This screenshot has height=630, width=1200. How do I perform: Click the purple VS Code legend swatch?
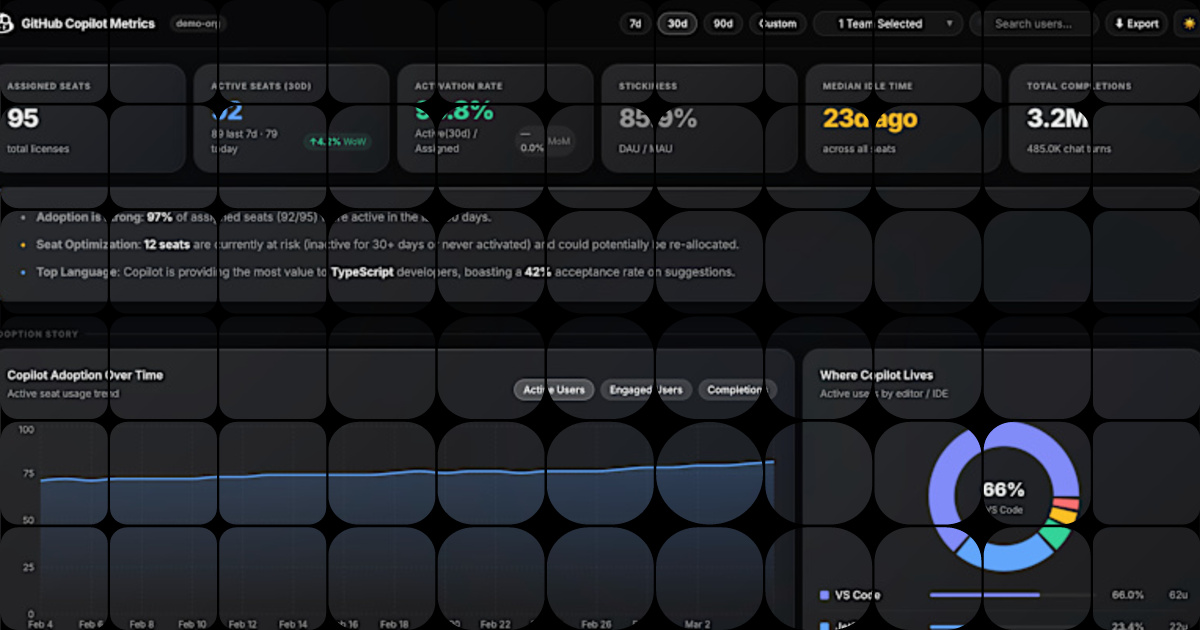coord(824,595)
